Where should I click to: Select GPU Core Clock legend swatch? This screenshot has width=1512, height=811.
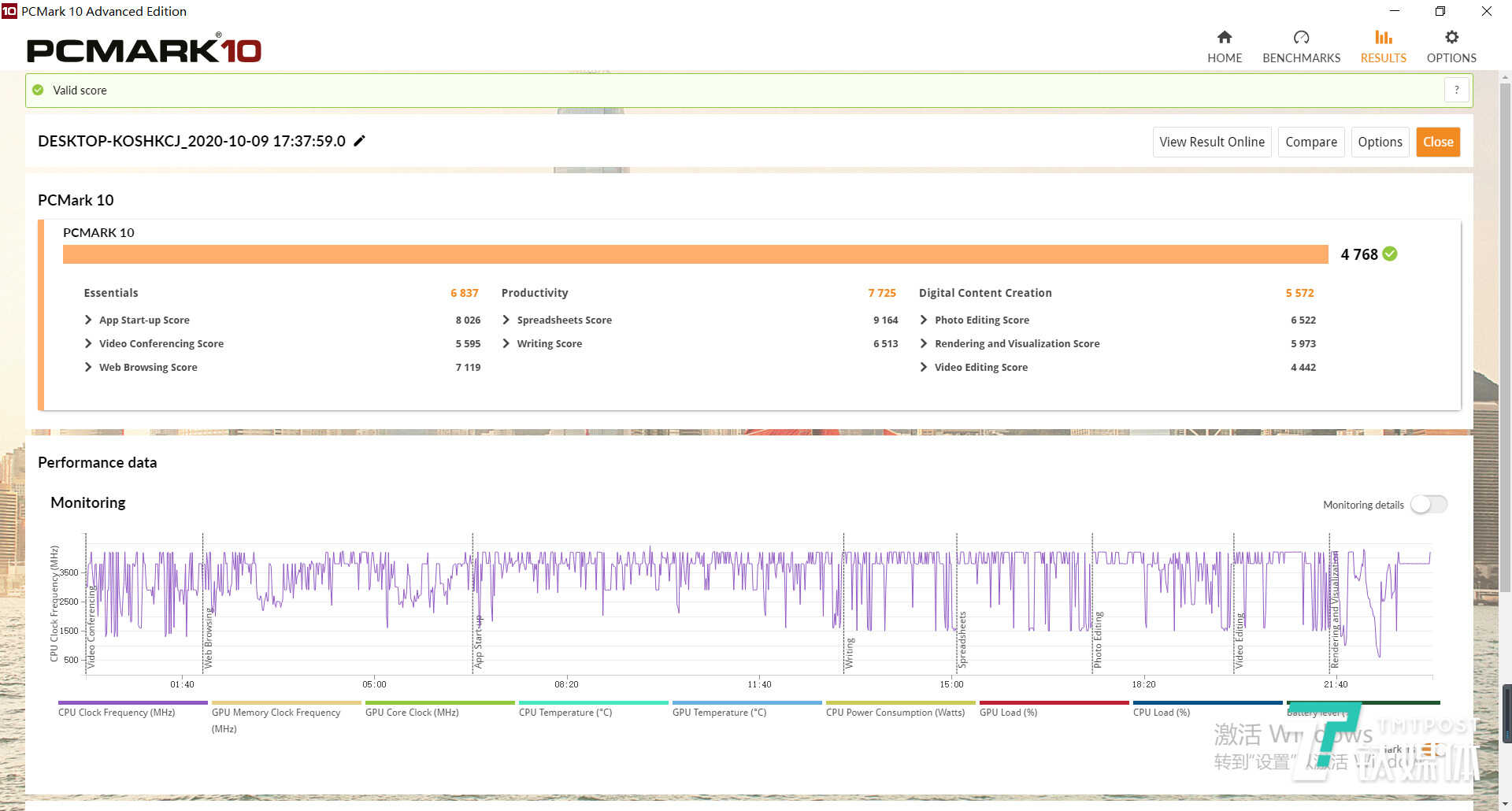pos(440,702)
